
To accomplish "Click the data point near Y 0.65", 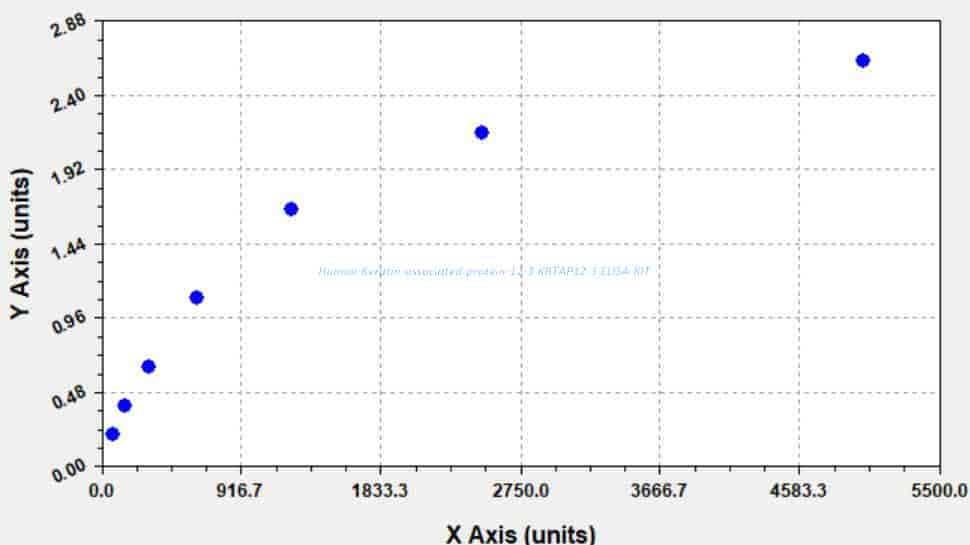I will [148, 367].
